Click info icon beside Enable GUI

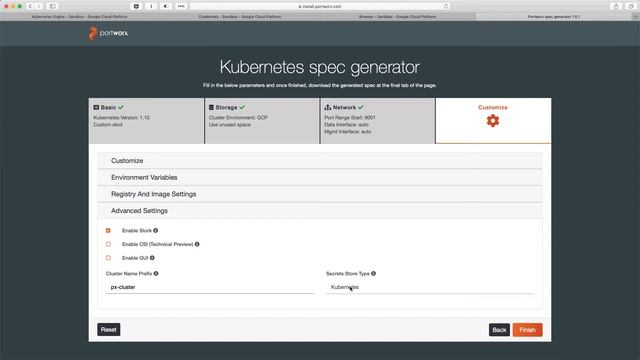[x=152, y=258]
